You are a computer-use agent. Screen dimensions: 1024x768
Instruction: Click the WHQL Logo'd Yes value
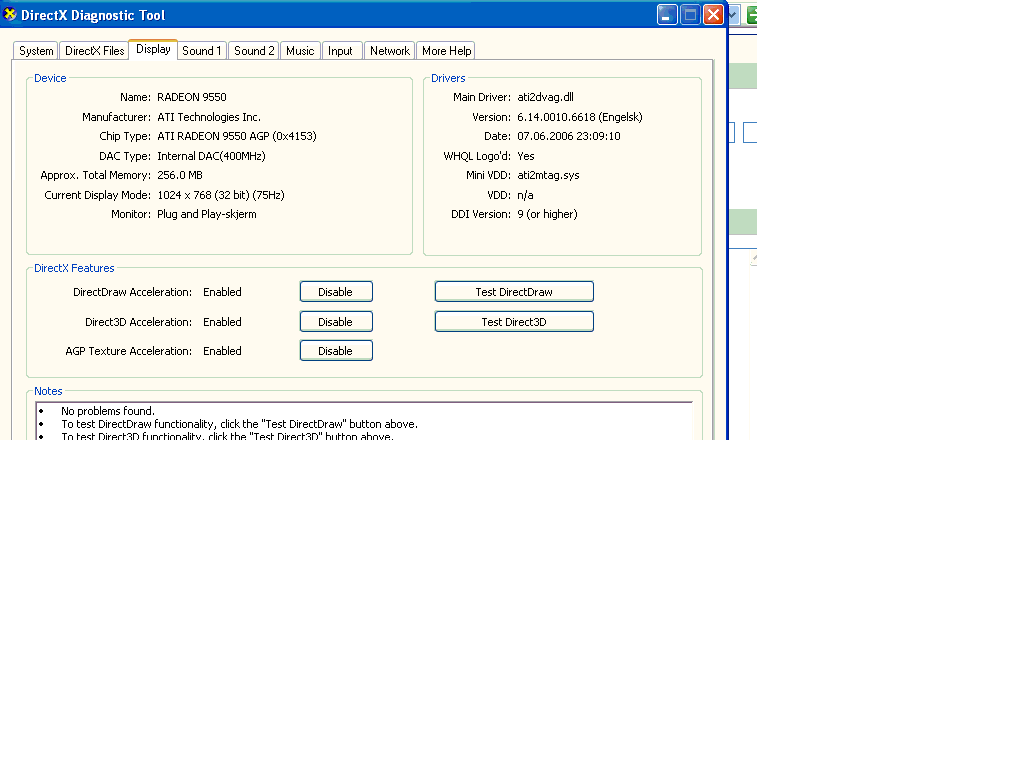(x=526, y=156)
